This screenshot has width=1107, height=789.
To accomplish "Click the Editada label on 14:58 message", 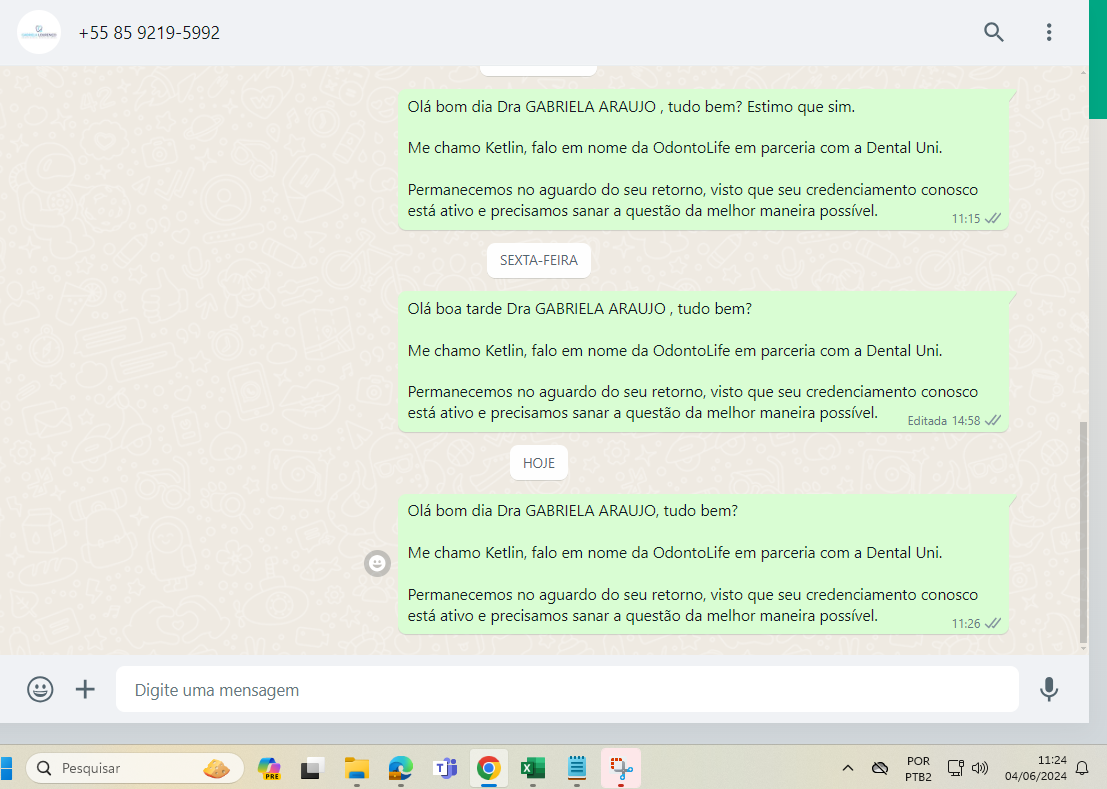I will [x=926, y=421].
